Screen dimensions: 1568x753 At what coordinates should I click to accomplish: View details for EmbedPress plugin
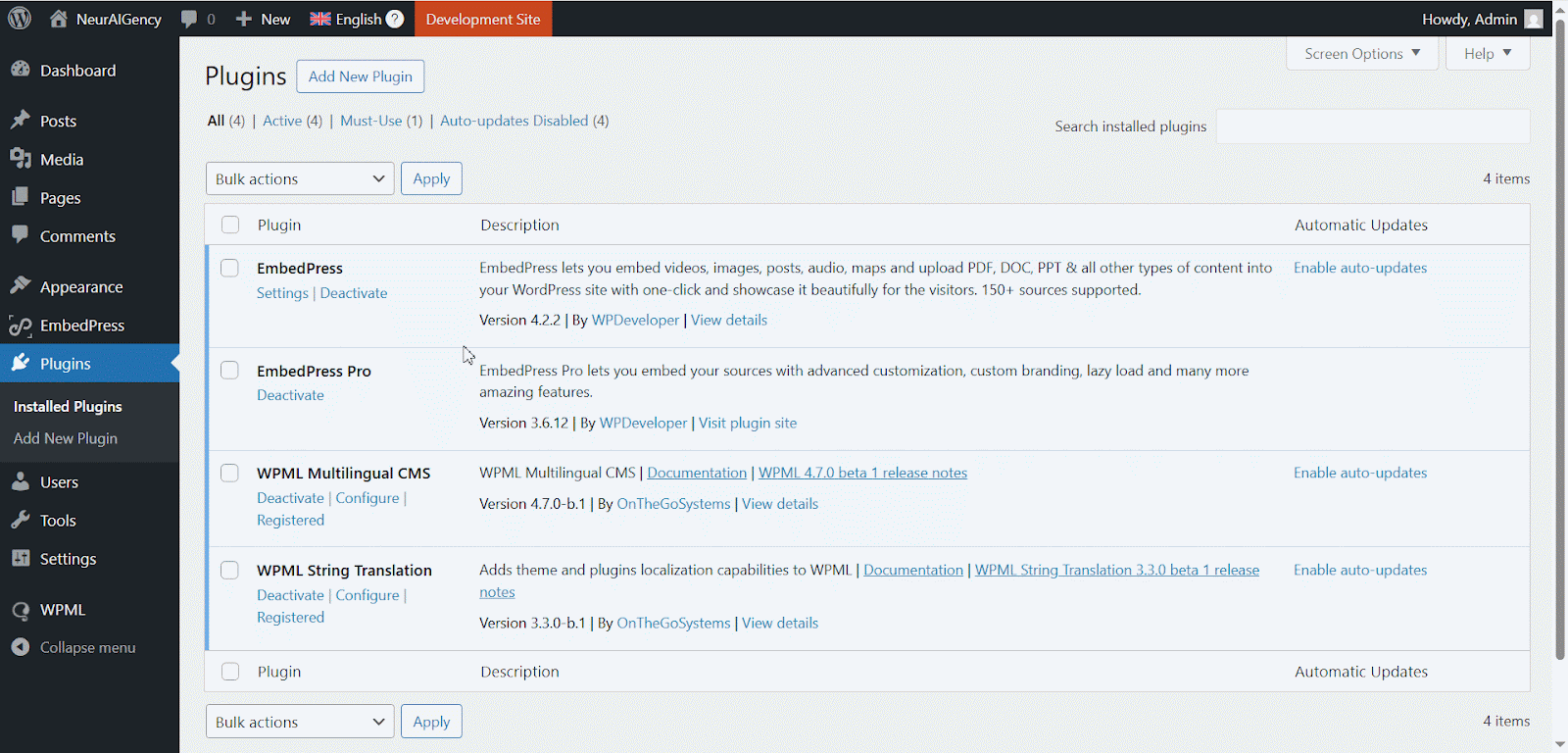729,320
